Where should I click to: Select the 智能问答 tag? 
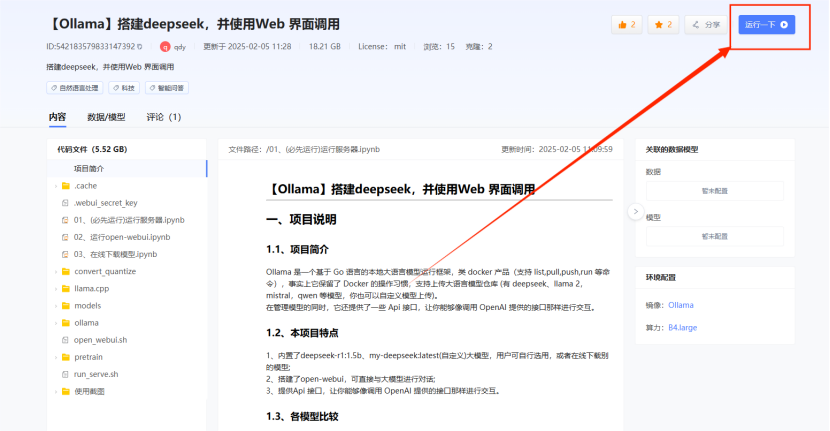pos(167,88)
